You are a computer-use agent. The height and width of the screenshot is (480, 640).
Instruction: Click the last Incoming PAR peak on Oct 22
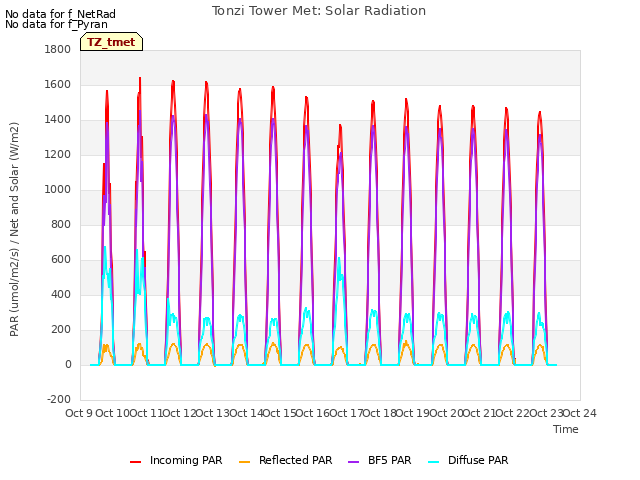[540, 111]
